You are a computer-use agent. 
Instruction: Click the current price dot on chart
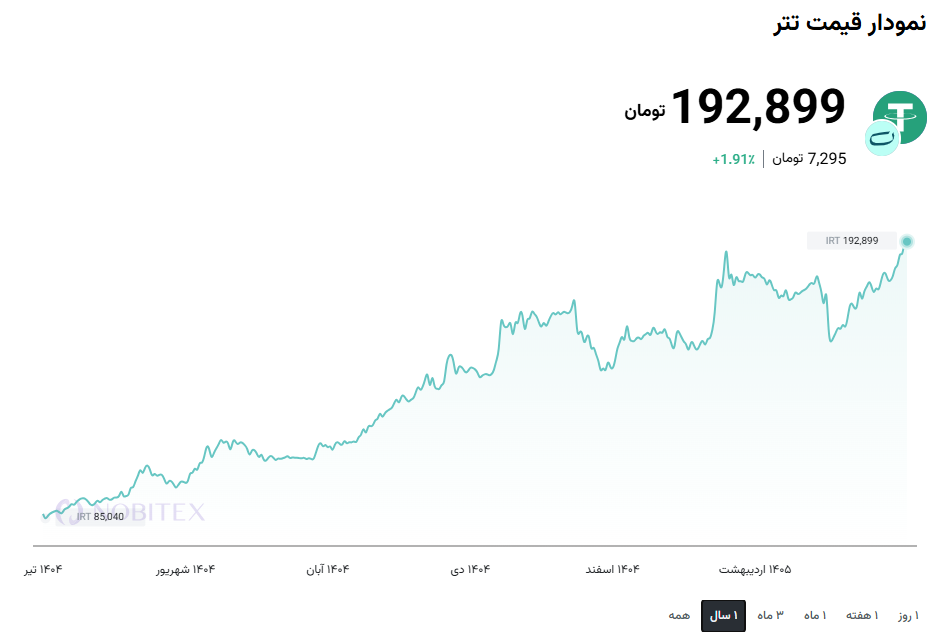pyautogui.click(x=906, y=241)
